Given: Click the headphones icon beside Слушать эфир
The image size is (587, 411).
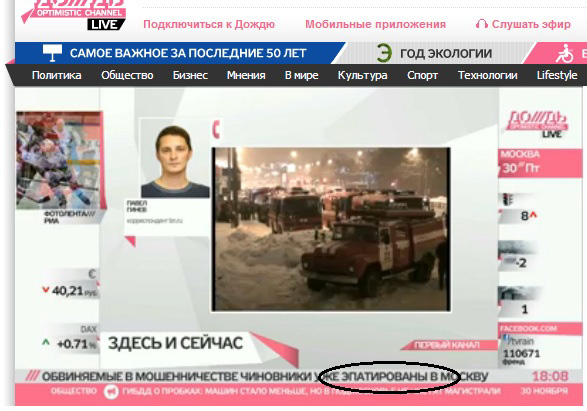Looking at the screenshot, I should (481, 24).
